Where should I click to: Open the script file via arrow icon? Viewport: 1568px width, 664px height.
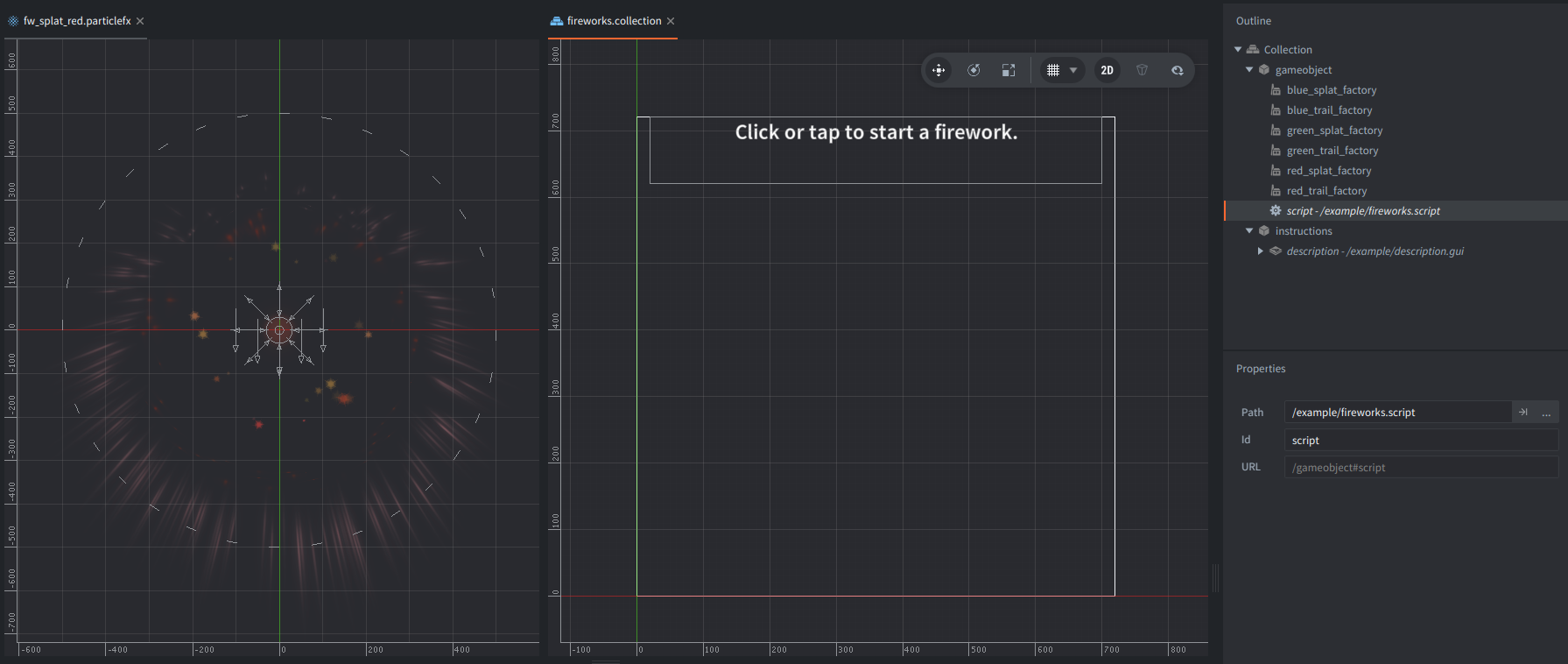(x=1523, y=413)
